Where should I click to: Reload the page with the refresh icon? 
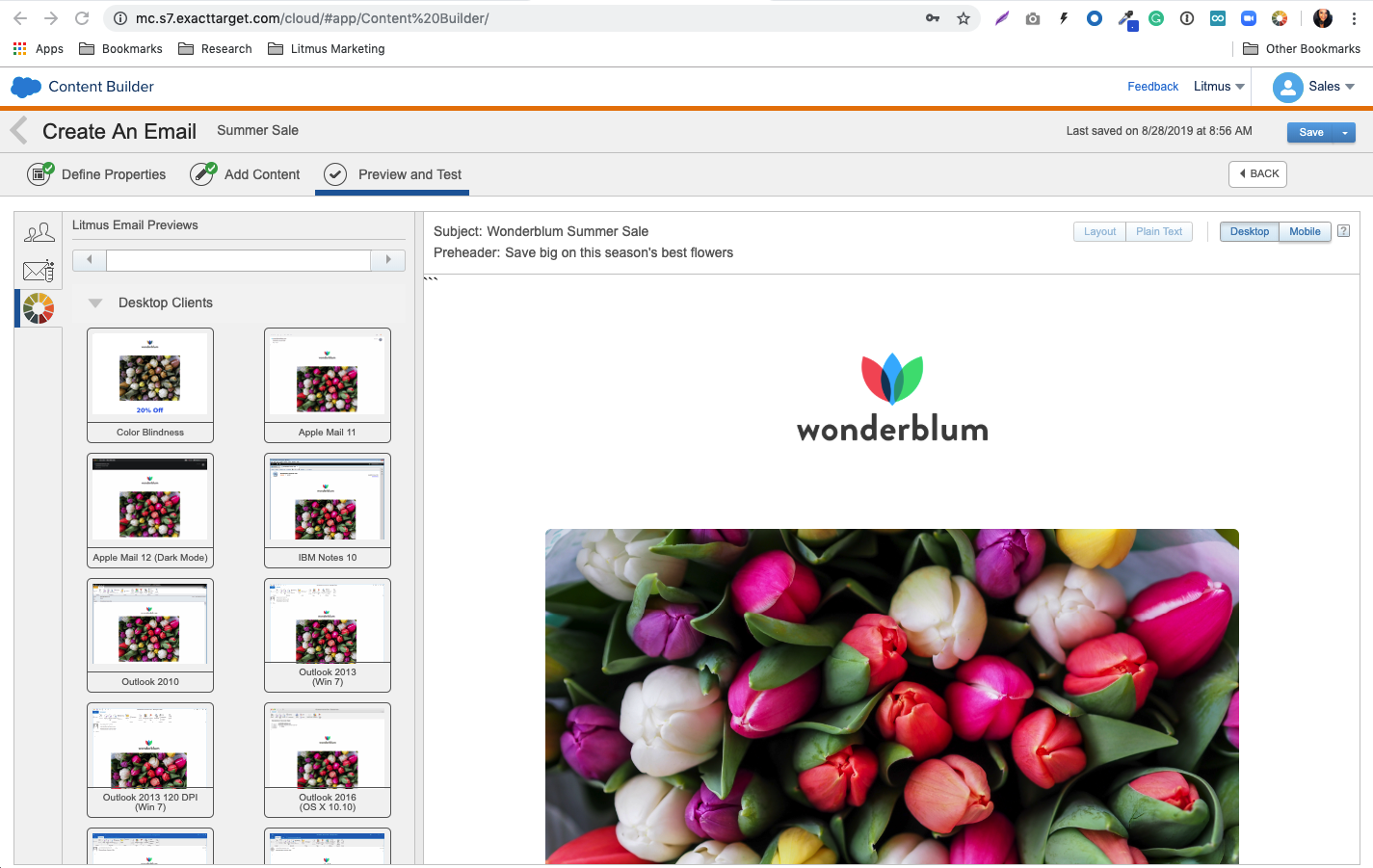pyautogui.click(x=82, y=18)
